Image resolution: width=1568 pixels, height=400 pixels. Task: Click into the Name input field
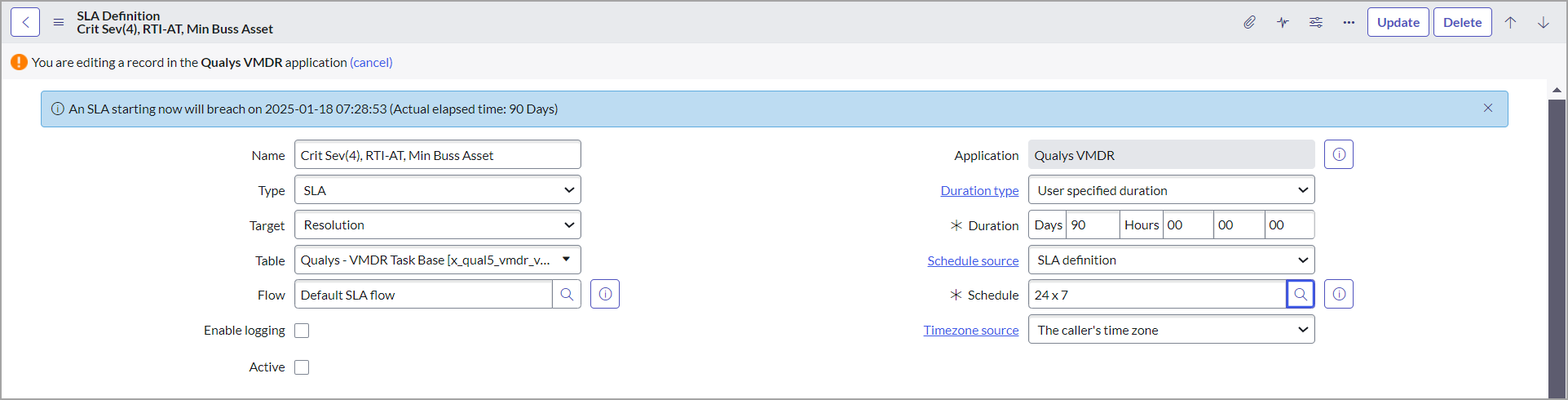437,155
